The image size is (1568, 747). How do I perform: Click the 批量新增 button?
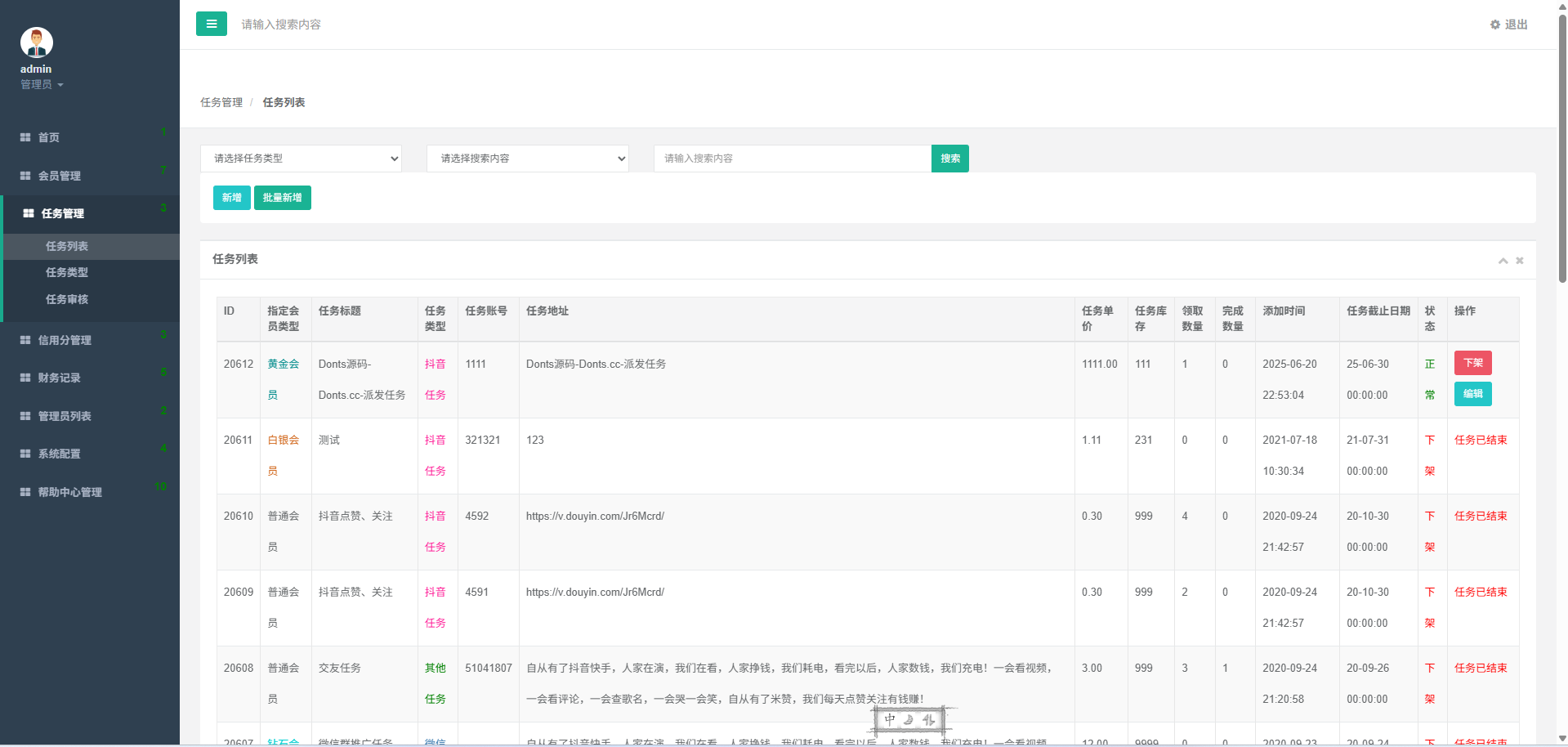pyautogui.click(x=283, y=198)
